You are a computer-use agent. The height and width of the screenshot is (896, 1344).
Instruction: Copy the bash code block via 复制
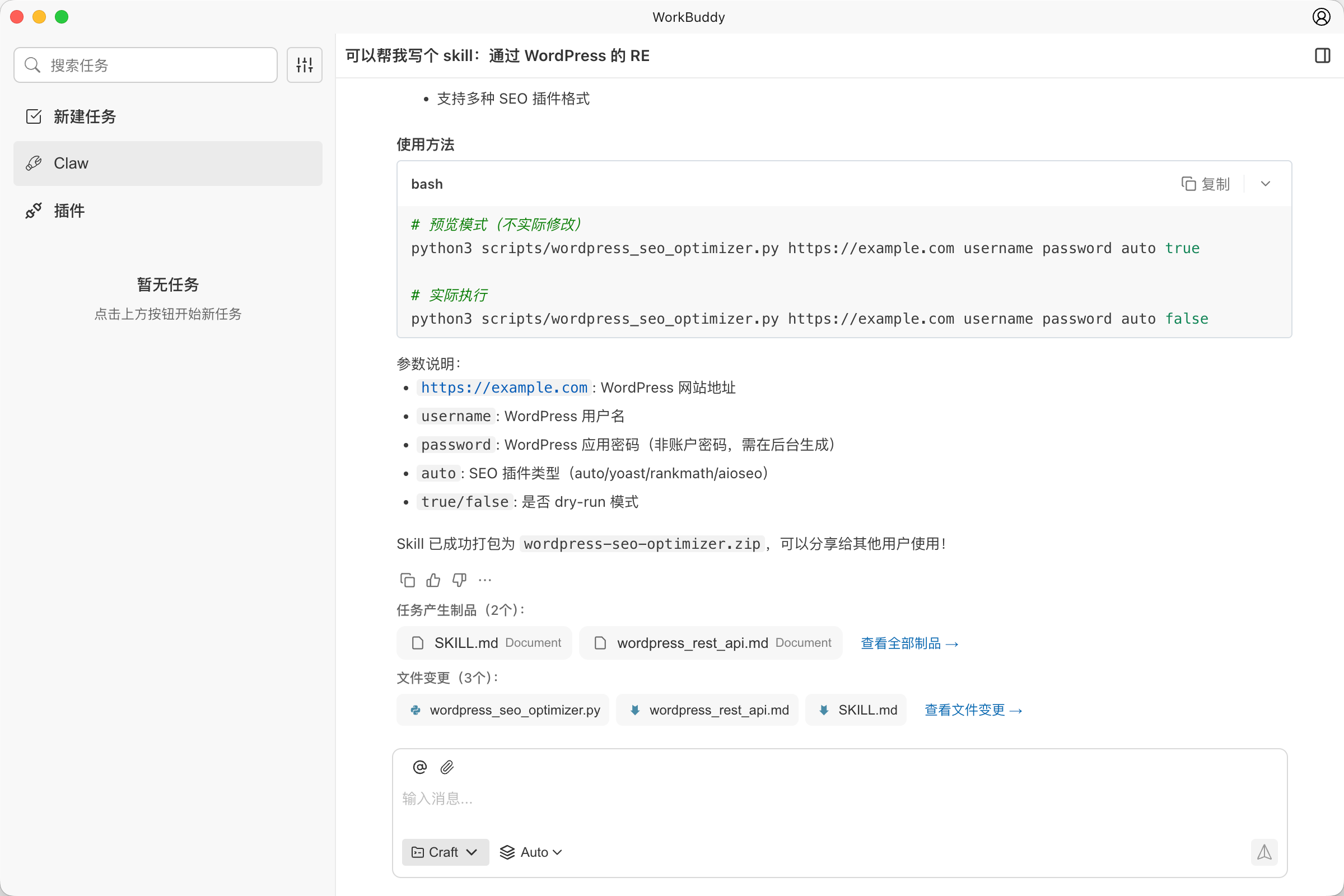click(x=1205, y=184)
